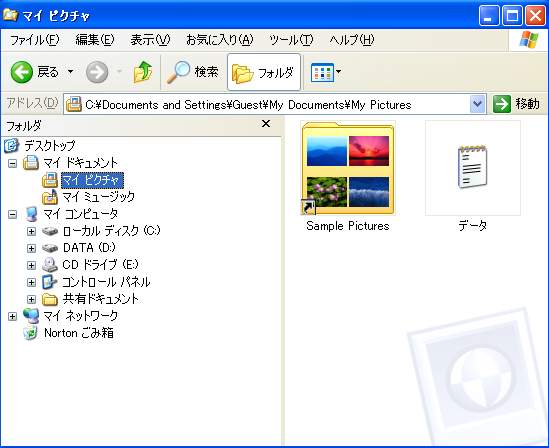549x448 pixels.
Task: Open the ツール(T) menu
Action: click(291, 40)
